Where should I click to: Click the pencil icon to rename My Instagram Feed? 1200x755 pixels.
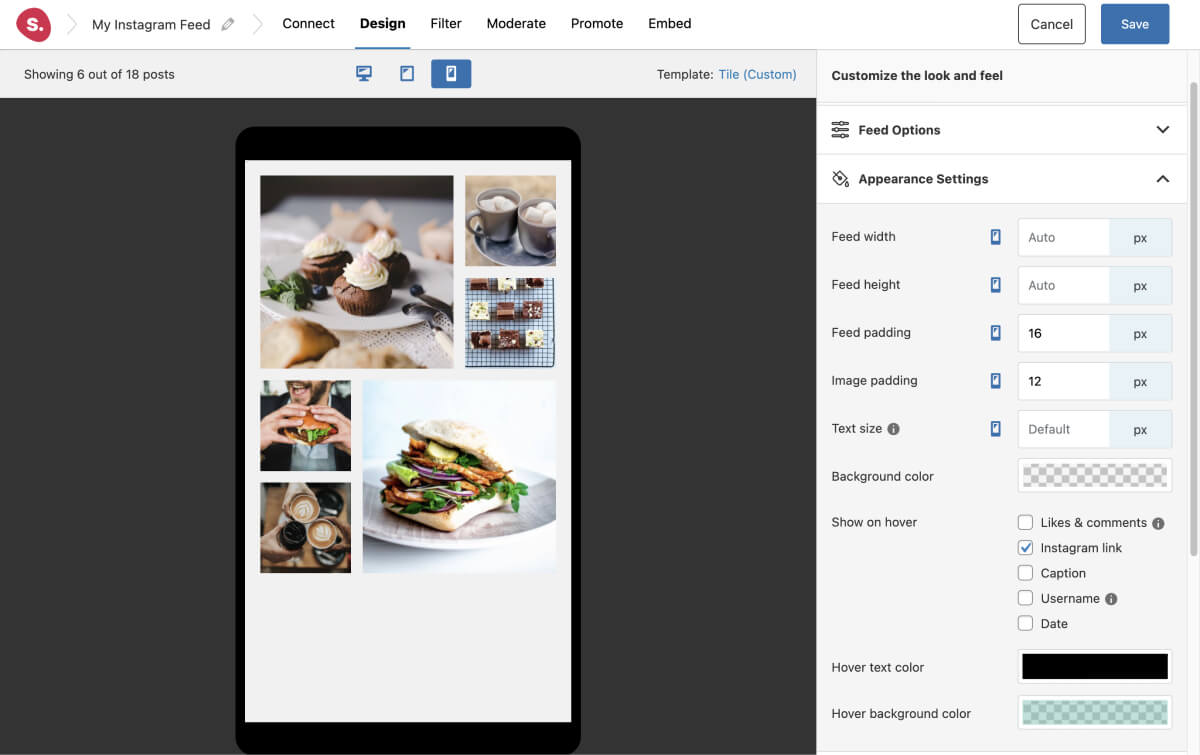[227, 23]
